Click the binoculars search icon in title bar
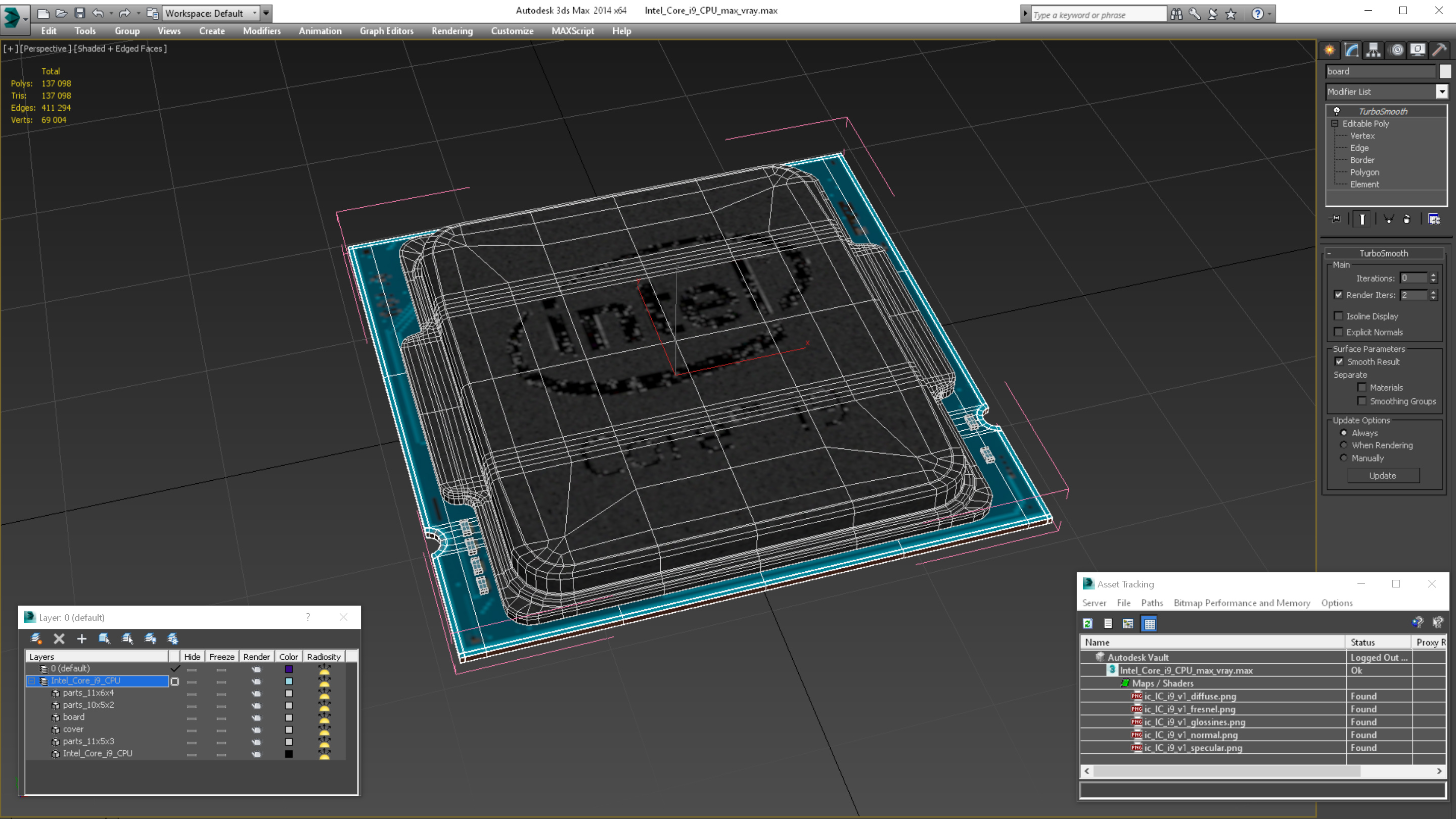Viewport: 1456px width, 819px height. [x=1176, y=14]
